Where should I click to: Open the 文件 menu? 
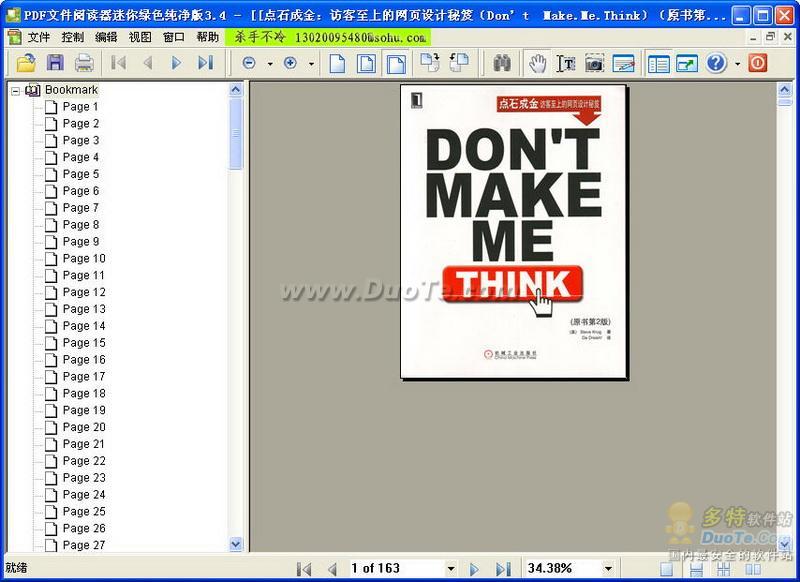(x=39, y=37)
